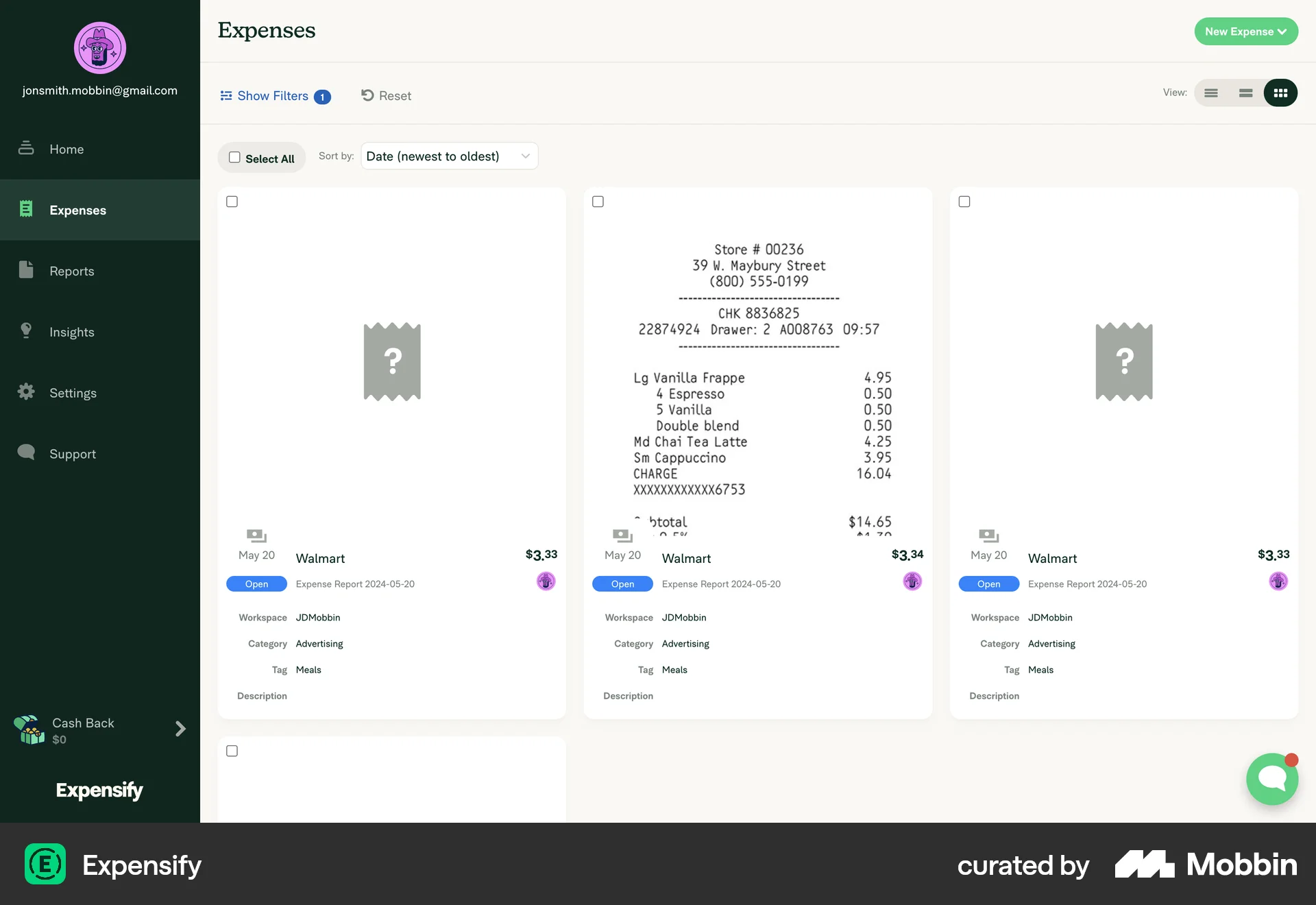
Task: Click the camera icon on the first expense card
Action: click(256, 535)
